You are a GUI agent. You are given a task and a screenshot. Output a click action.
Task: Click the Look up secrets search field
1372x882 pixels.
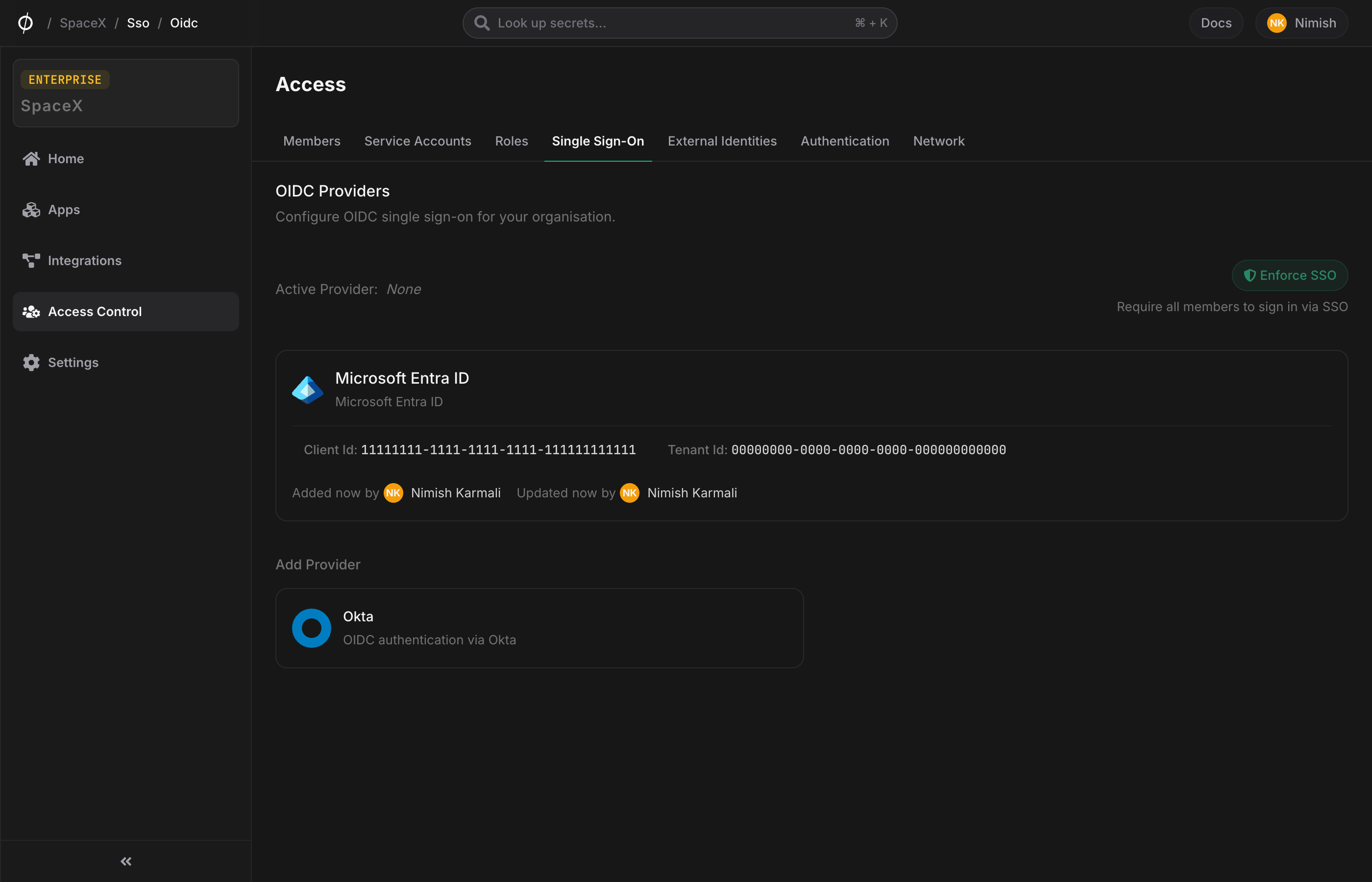click(630, 23)
